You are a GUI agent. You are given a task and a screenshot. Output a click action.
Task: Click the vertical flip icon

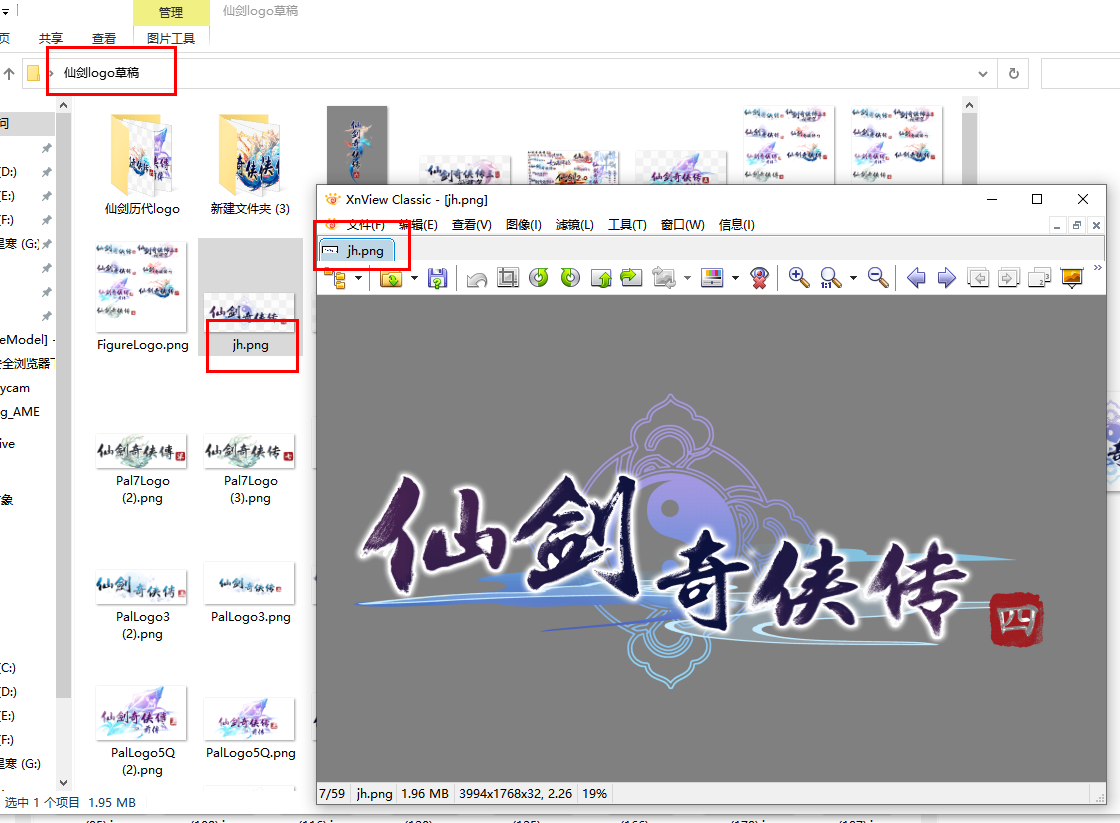601,278
